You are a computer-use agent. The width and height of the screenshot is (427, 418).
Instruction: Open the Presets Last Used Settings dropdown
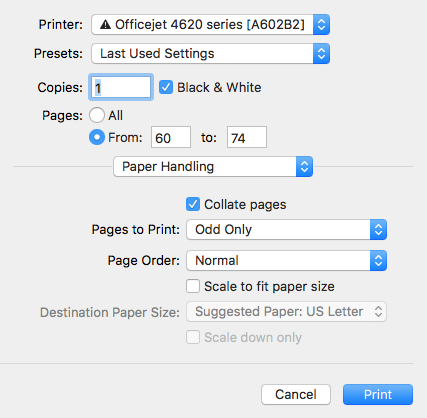211,53
